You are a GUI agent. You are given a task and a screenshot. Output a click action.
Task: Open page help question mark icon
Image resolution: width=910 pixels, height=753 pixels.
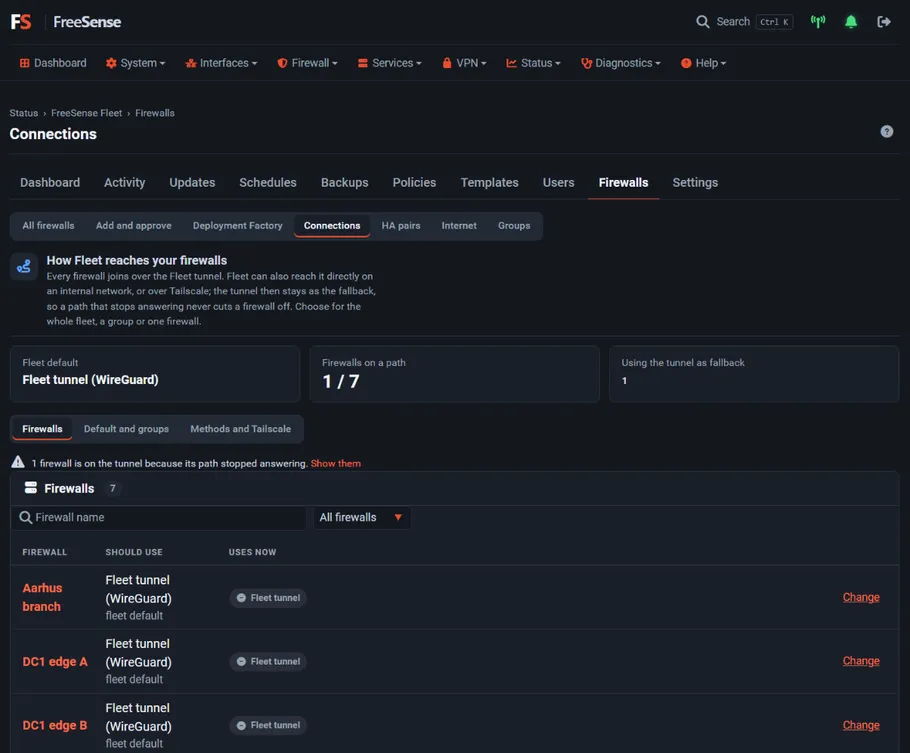coord(886,132)
